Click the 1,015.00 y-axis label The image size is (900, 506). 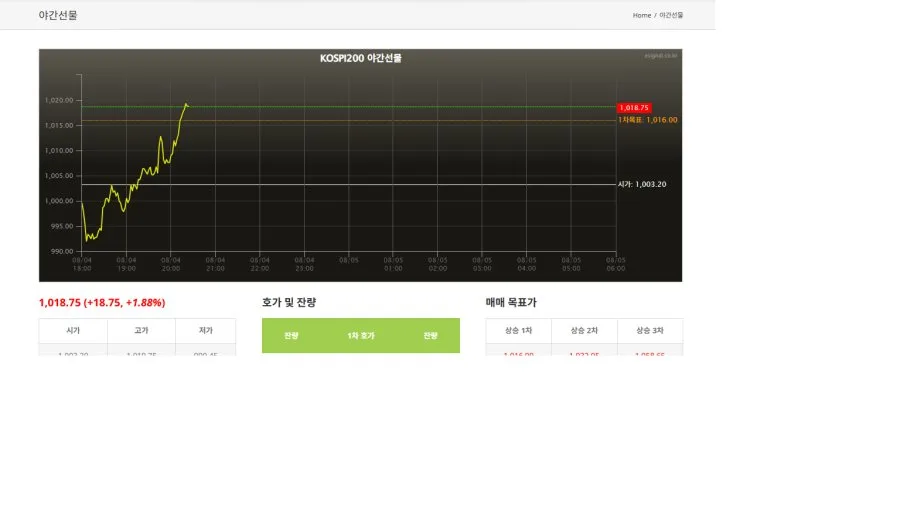click(x=59, y=126)
